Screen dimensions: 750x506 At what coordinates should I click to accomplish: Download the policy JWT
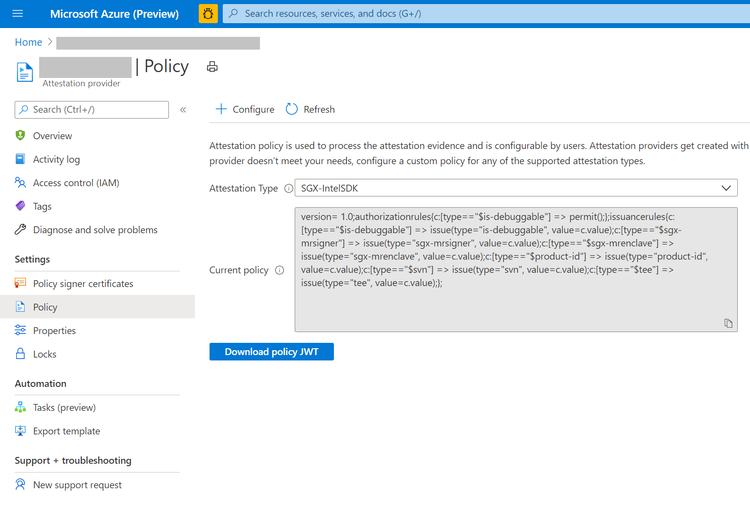pyautogui.click(x=271, y=352)
